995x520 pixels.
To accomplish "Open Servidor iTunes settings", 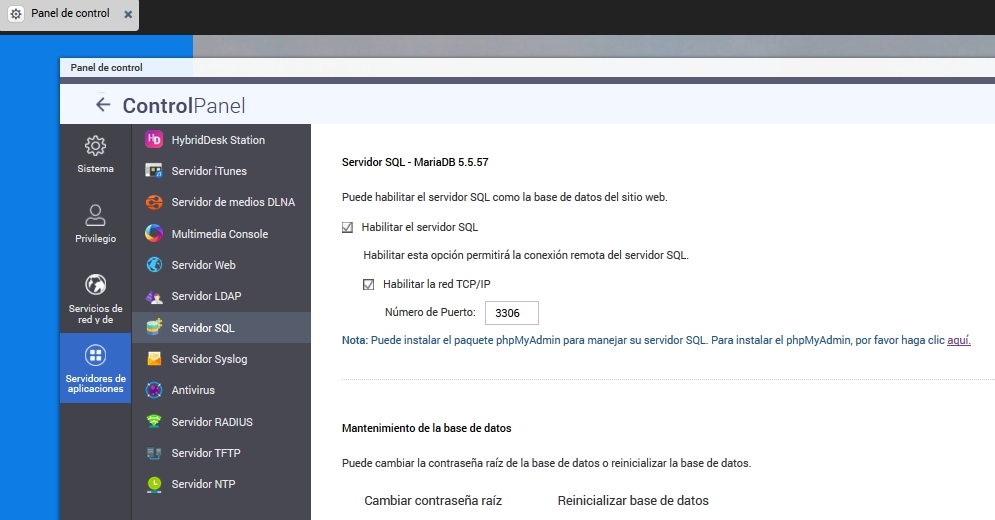I will click(x=209, y=171).
